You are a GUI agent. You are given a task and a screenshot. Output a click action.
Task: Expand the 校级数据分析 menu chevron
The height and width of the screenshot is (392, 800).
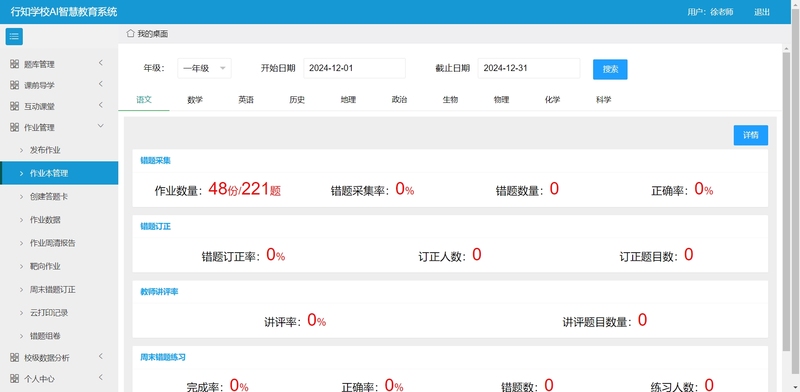pyautogui.click(x=101, y=356)
